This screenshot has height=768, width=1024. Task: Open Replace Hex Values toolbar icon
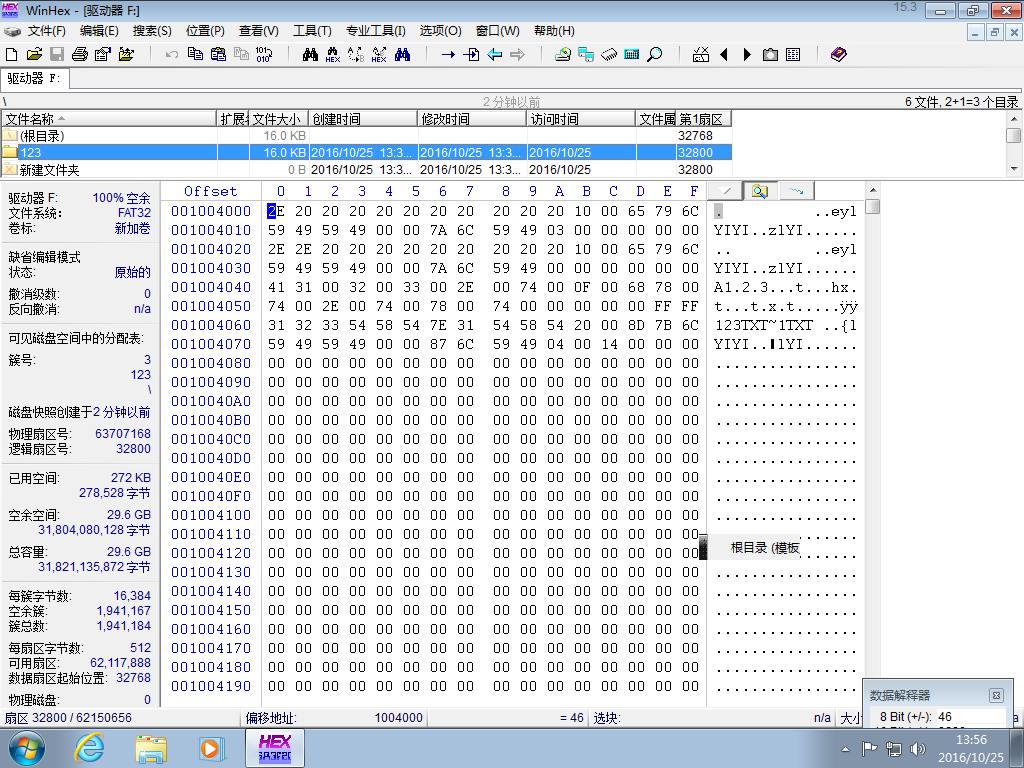[379, 54]
